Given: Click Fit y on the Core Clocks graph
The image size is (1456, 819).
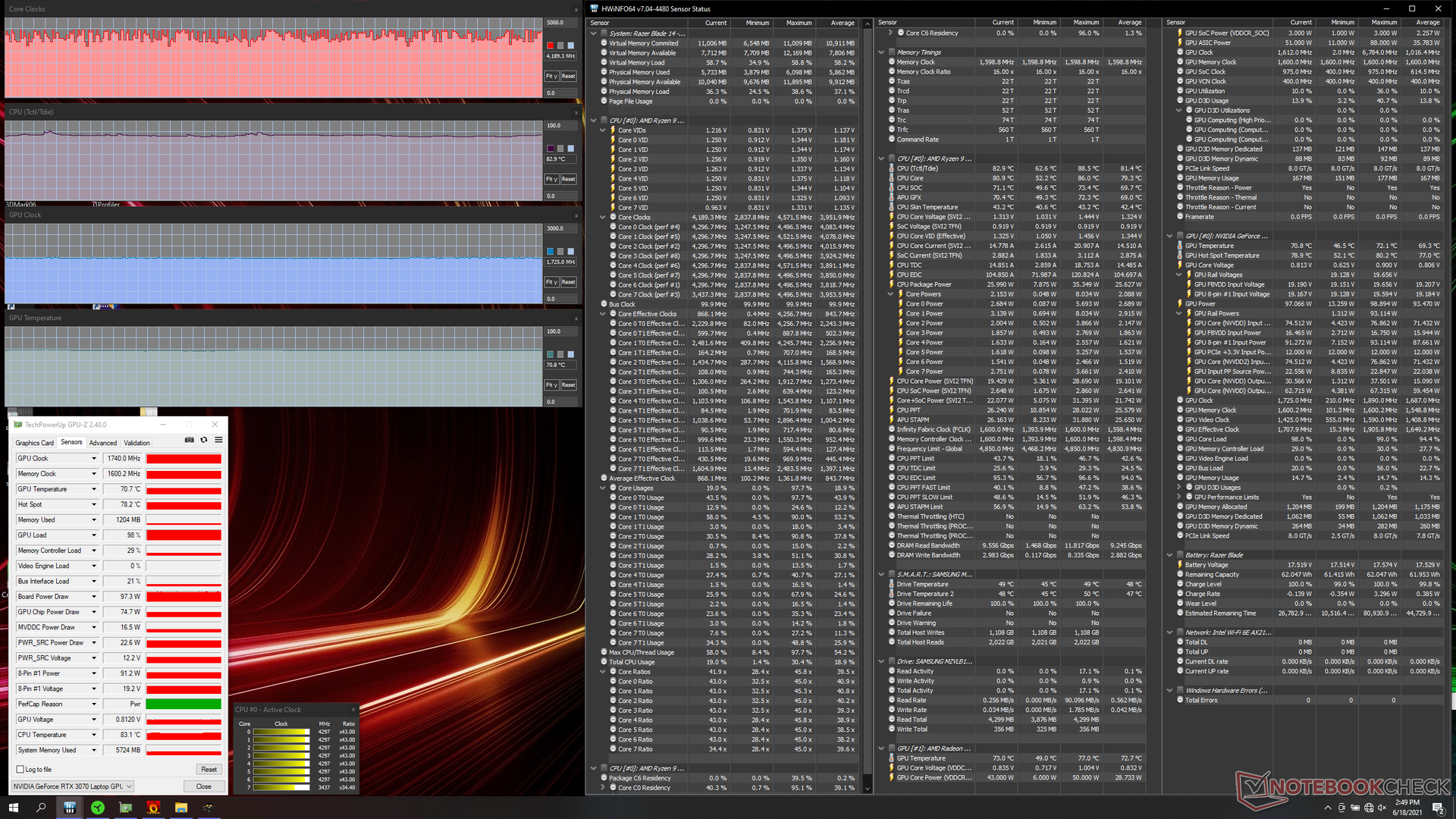Looking at the screenshot, I should [551, 76].
